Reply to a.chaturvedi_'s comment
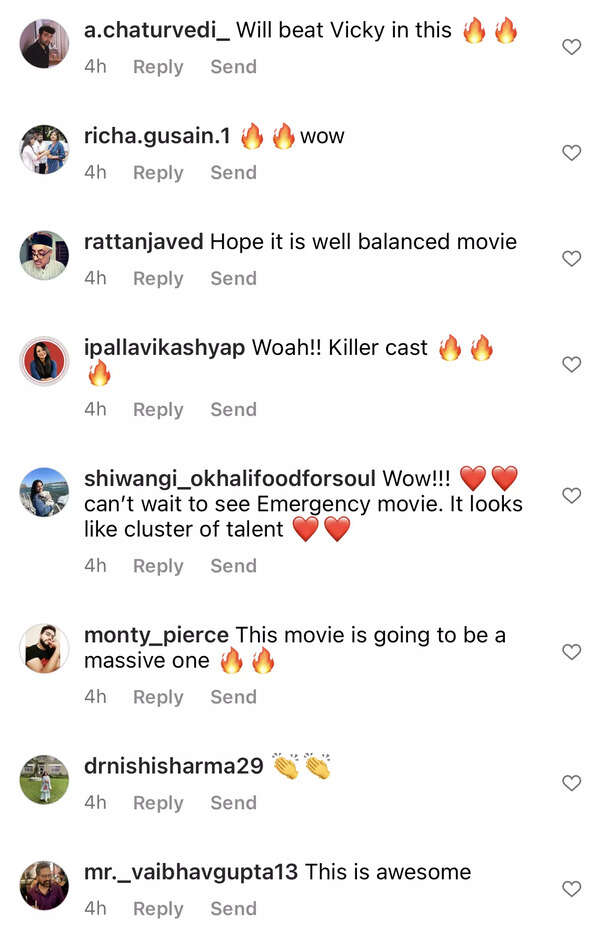The width and height of the screenshot is (616, 942). pyautogui.click(x=158, y=67)
